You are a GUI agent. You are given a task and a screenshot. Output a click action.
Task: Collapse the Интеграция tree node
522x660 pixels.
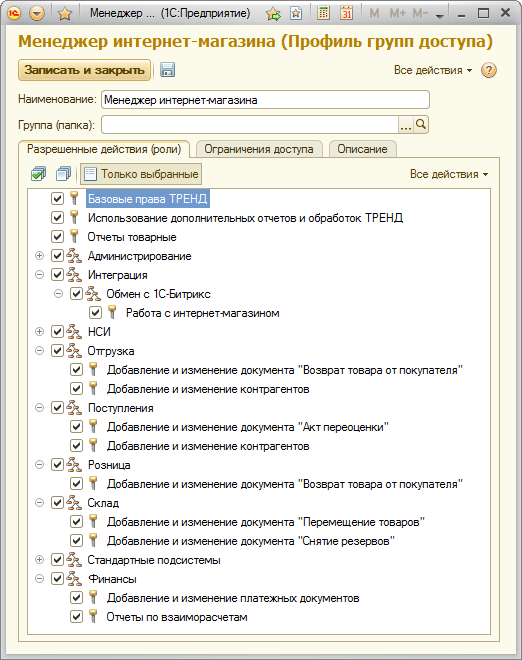[39, 274]
